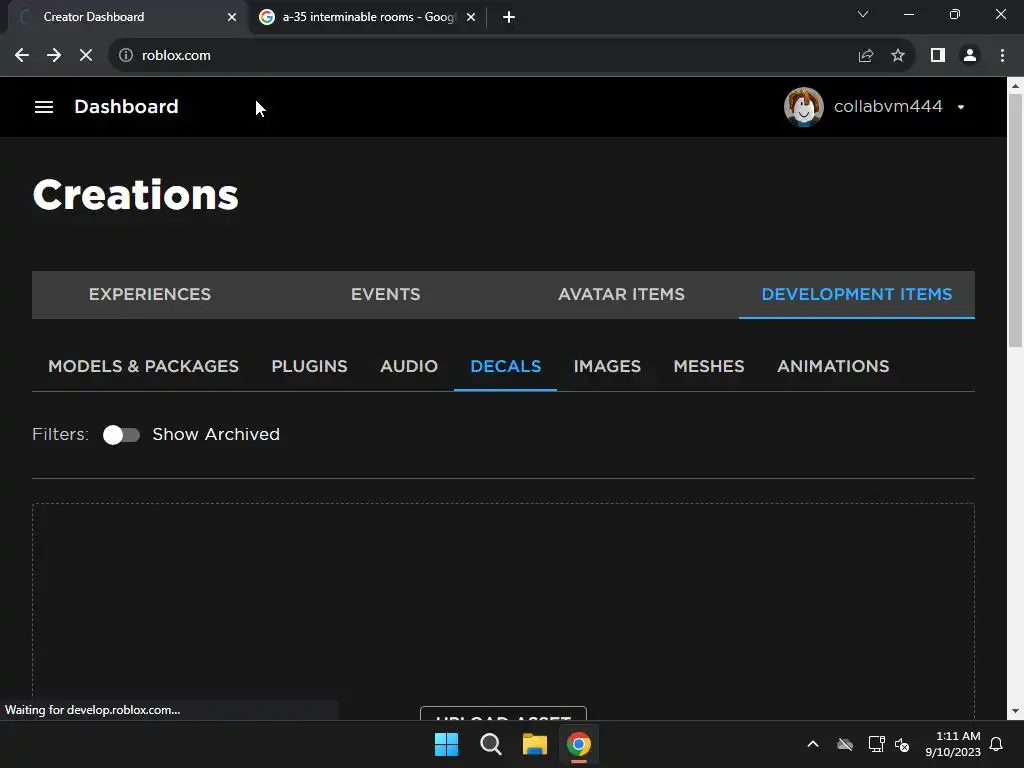Stop the page loading with the X button
1024x768 pixels.
click(86, 56)
